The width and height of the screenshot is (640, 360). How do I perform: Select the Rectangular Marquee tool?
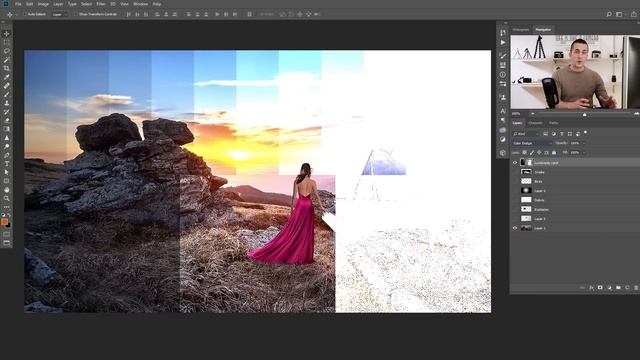pyautogui.click(x=7, y=42)
